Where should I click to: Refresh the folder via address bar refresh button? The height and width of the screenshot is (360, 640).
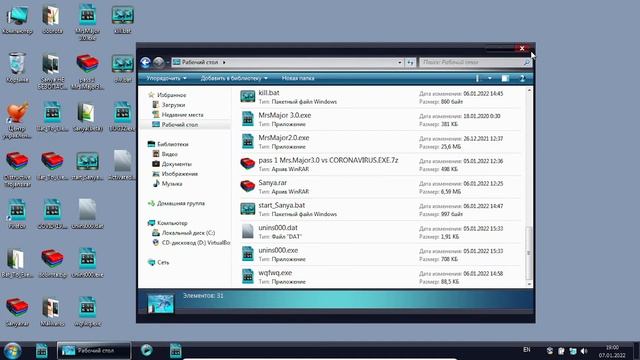(x=410, y=62)
